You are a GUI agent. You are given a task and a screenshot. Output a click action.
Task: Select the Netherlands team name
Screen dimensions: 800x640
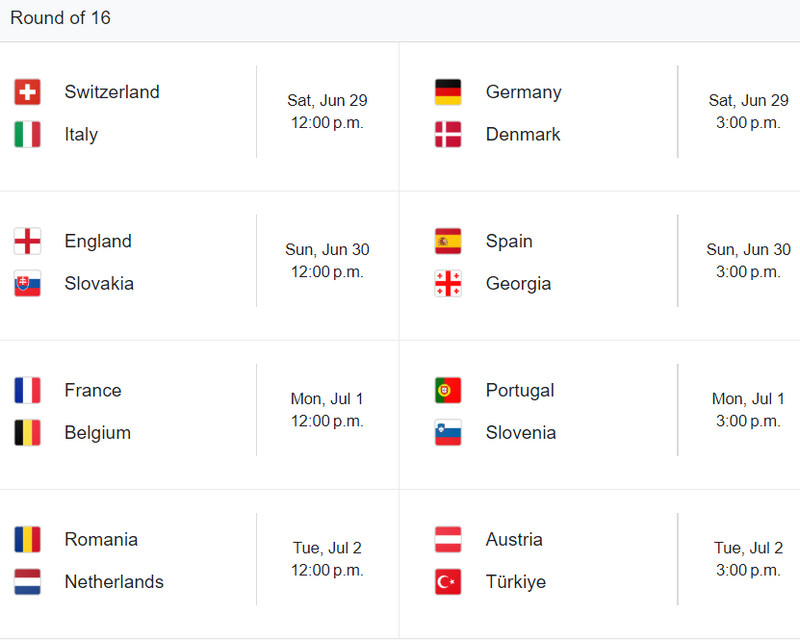tap(114, 582)
